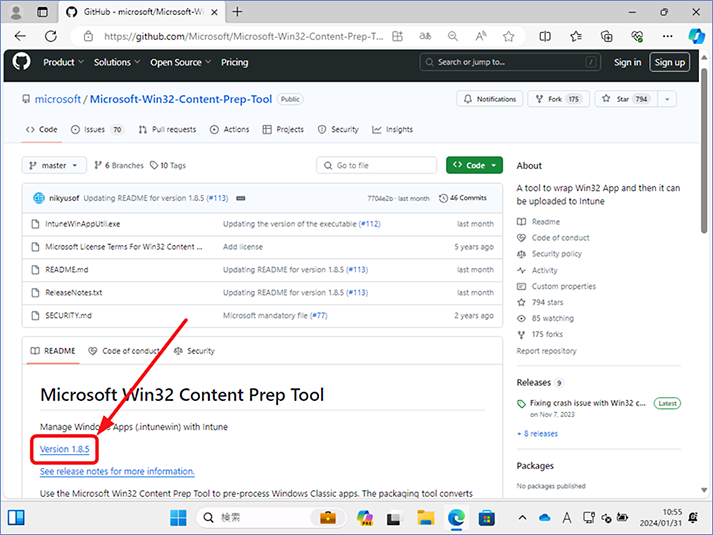Open the widgets panel icon on taskbar
The image size is (713, 535).
pyautogui.click(x=16, y=517)
